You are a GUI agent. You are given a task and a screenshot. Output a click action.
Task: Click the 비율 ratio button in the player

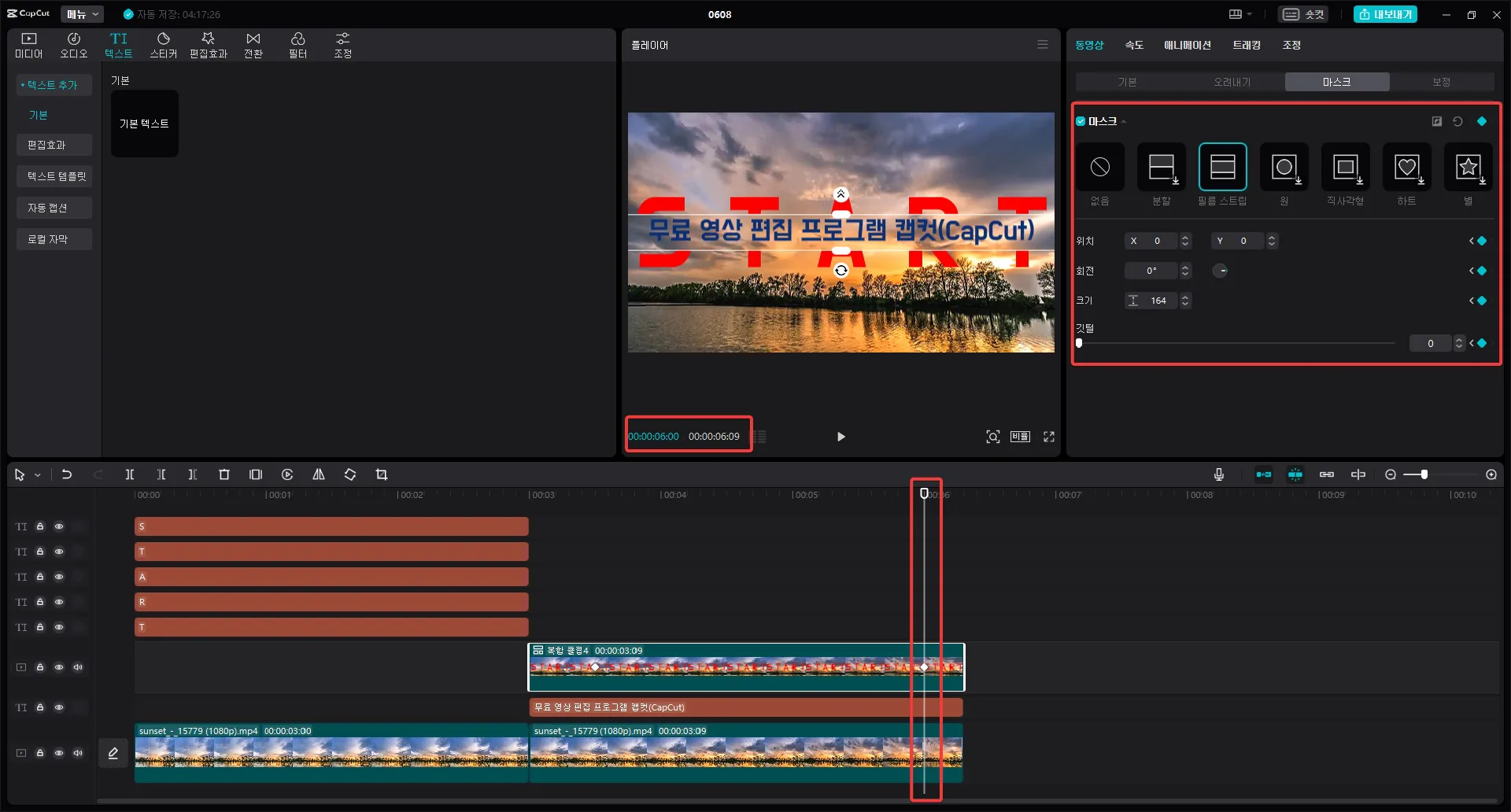(x=1021, y=437)
